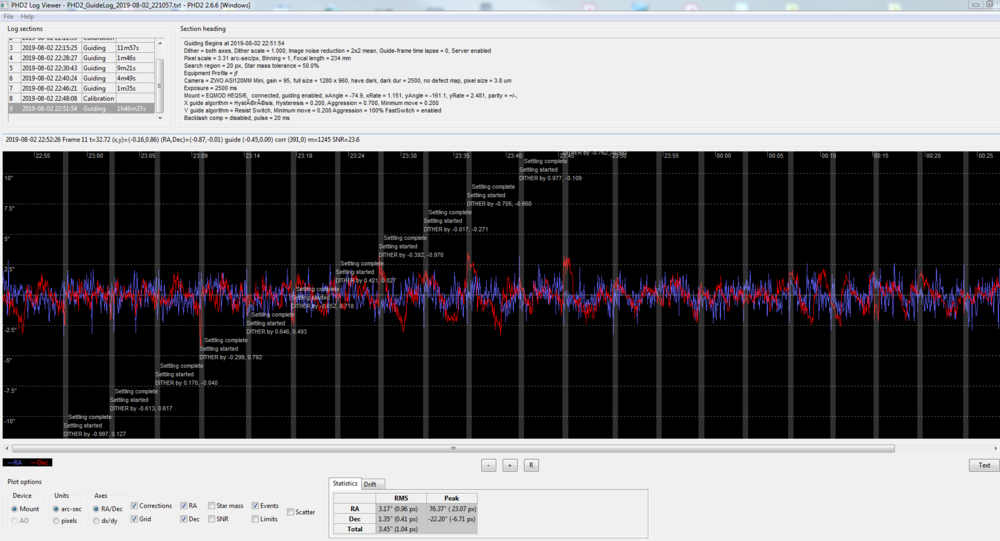1000x541 pixels.
Task: Click the 'DITHER by -0.997, 0.127' event label
Action: pos(94,434)
